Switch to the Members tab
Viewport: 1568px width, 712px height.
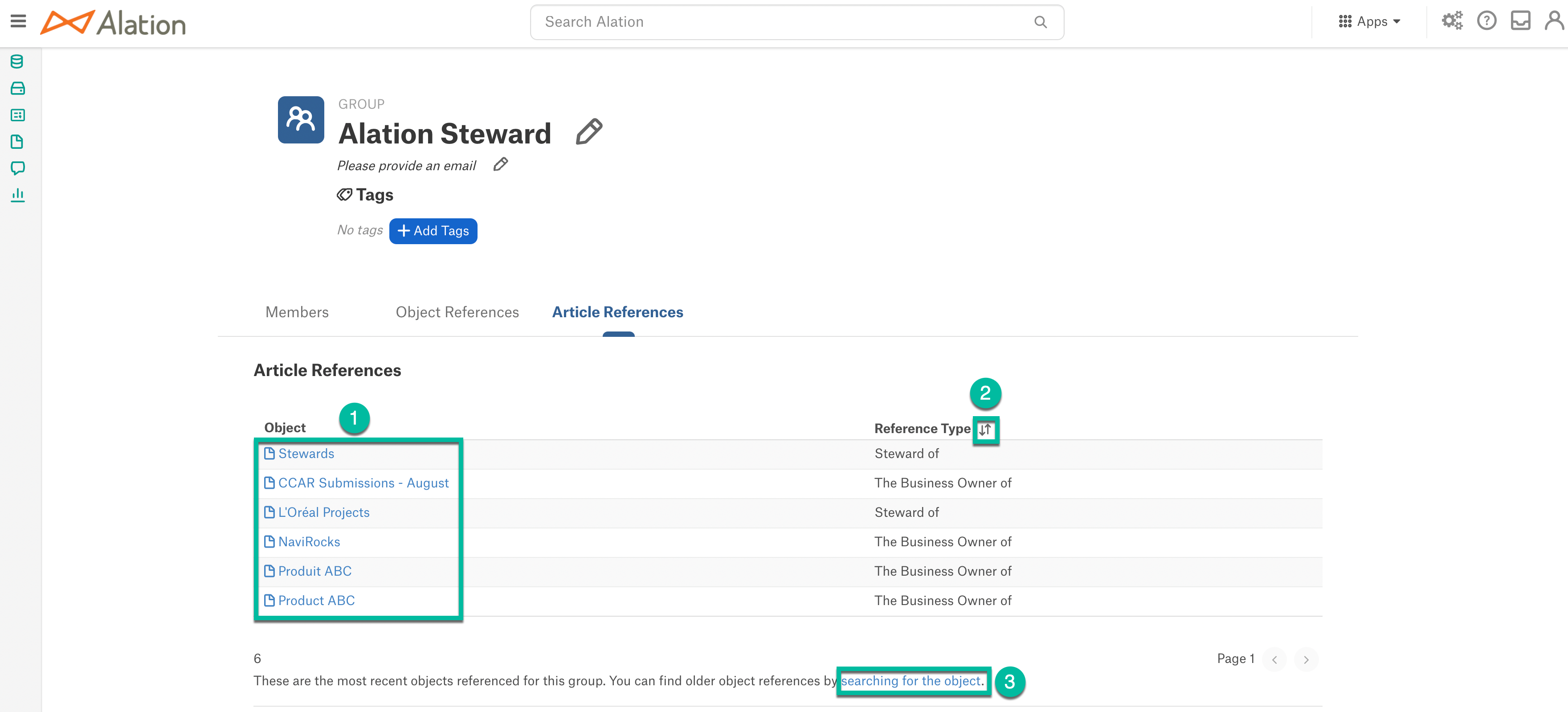coord(297,312)
